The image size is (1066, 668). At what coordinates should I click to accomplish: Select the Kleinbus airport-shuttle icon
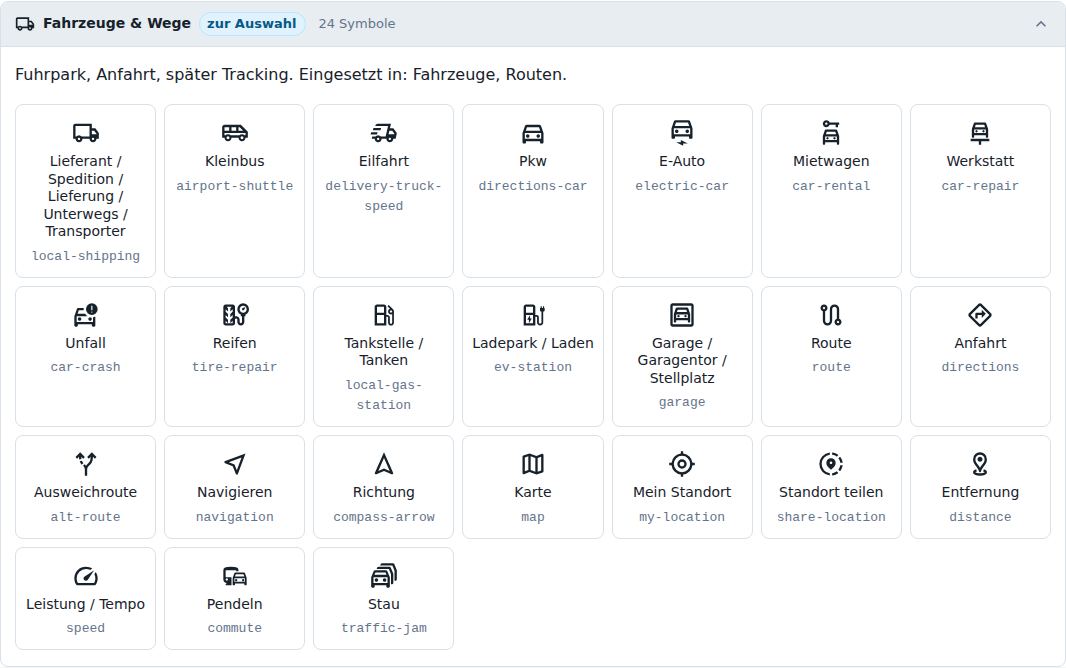[x=235, y=133]
